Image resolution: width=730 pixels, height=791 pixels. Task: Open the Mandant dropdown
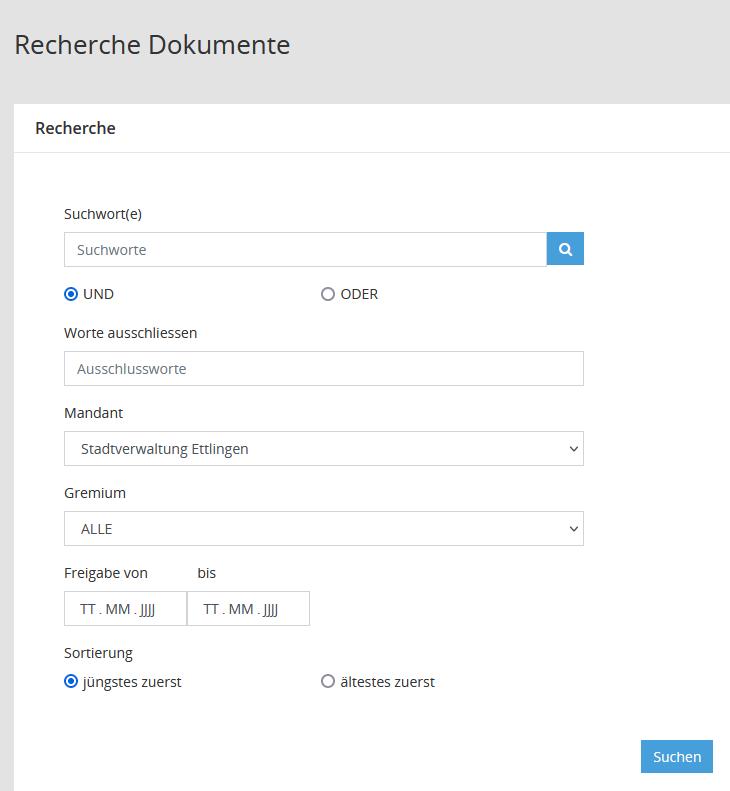(323, 449)
